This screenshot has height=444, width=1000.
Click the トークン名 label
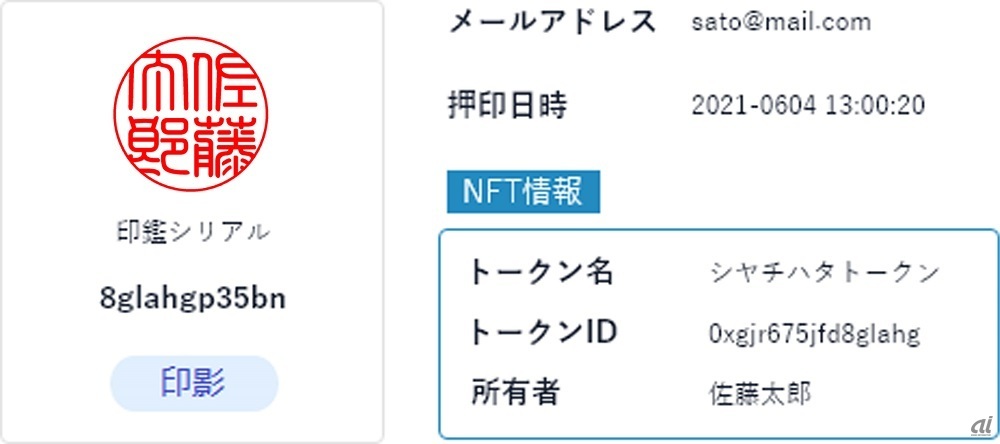(541, 272)
